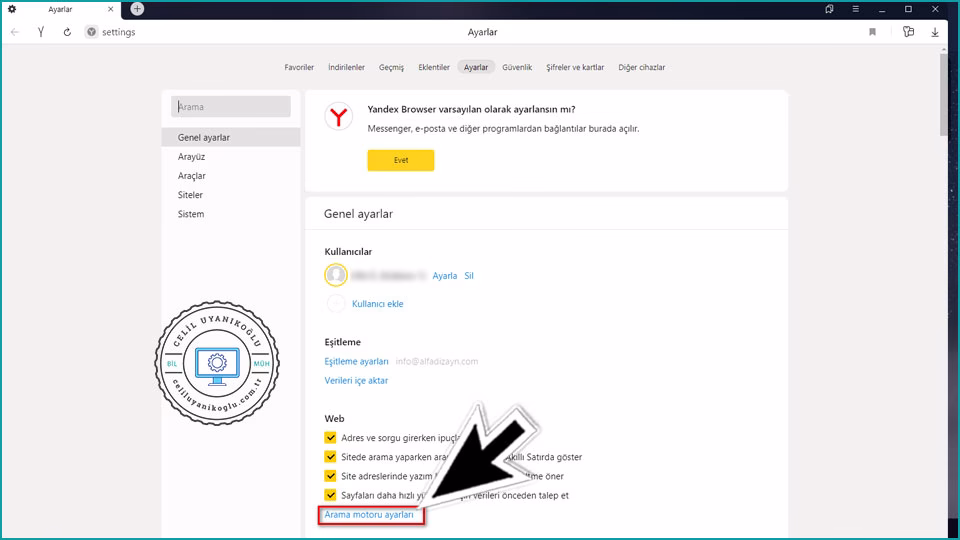This screenshot has height=540, width=960.
Task: Open the browser hamburger menu
Action: [x=855, y=9]
